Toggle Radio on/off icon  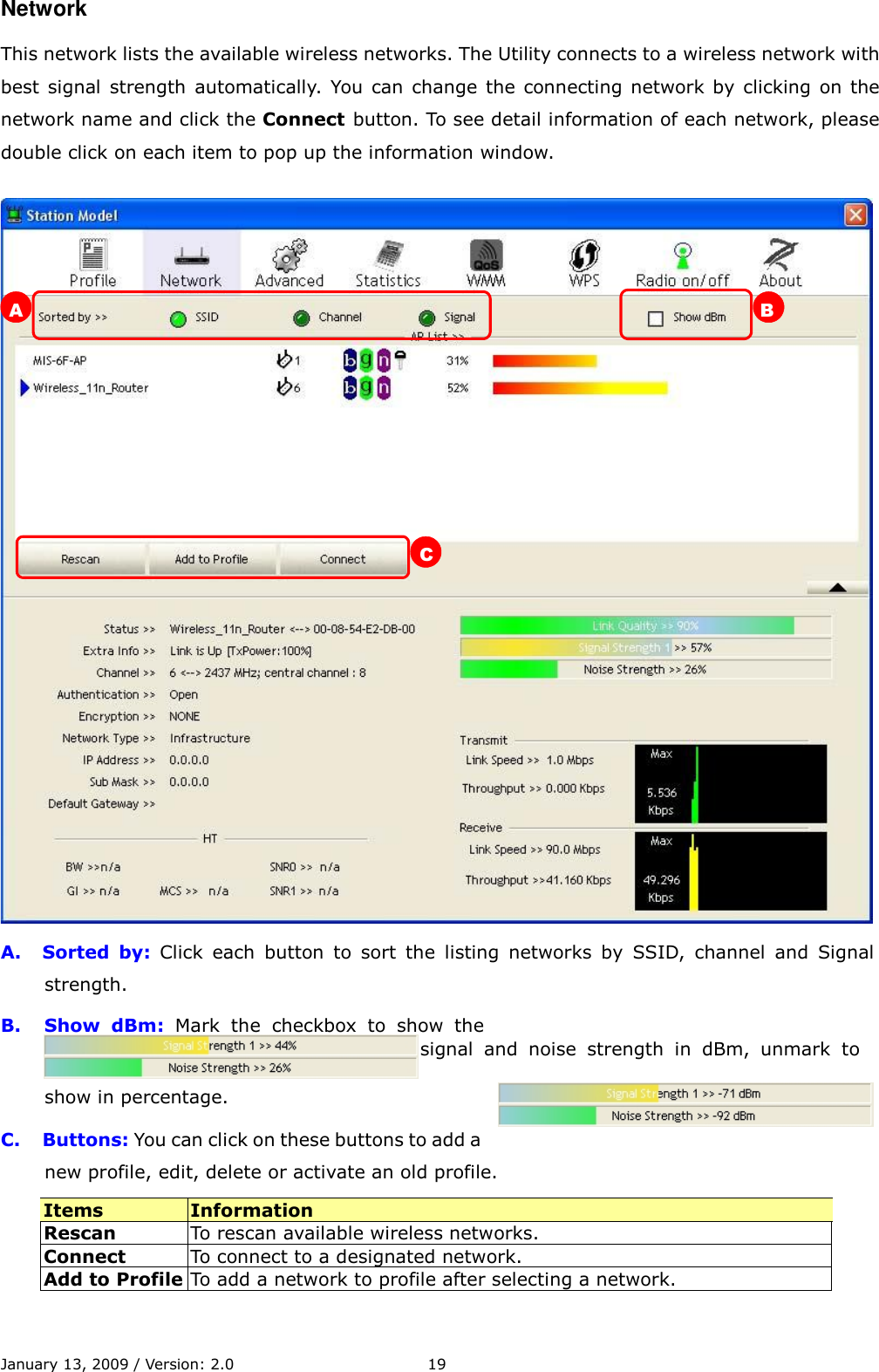pos(683,255)
